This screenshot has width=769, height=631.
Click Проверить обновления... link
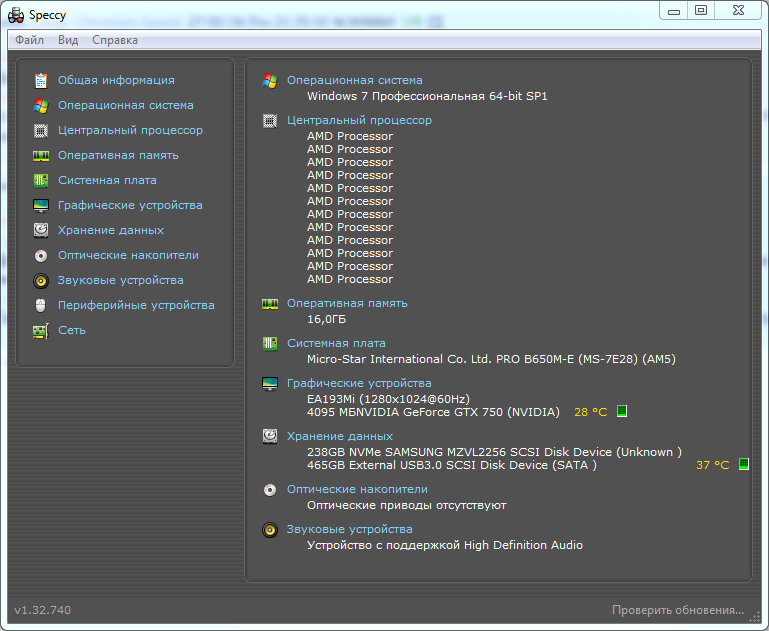tap(678, 610)
